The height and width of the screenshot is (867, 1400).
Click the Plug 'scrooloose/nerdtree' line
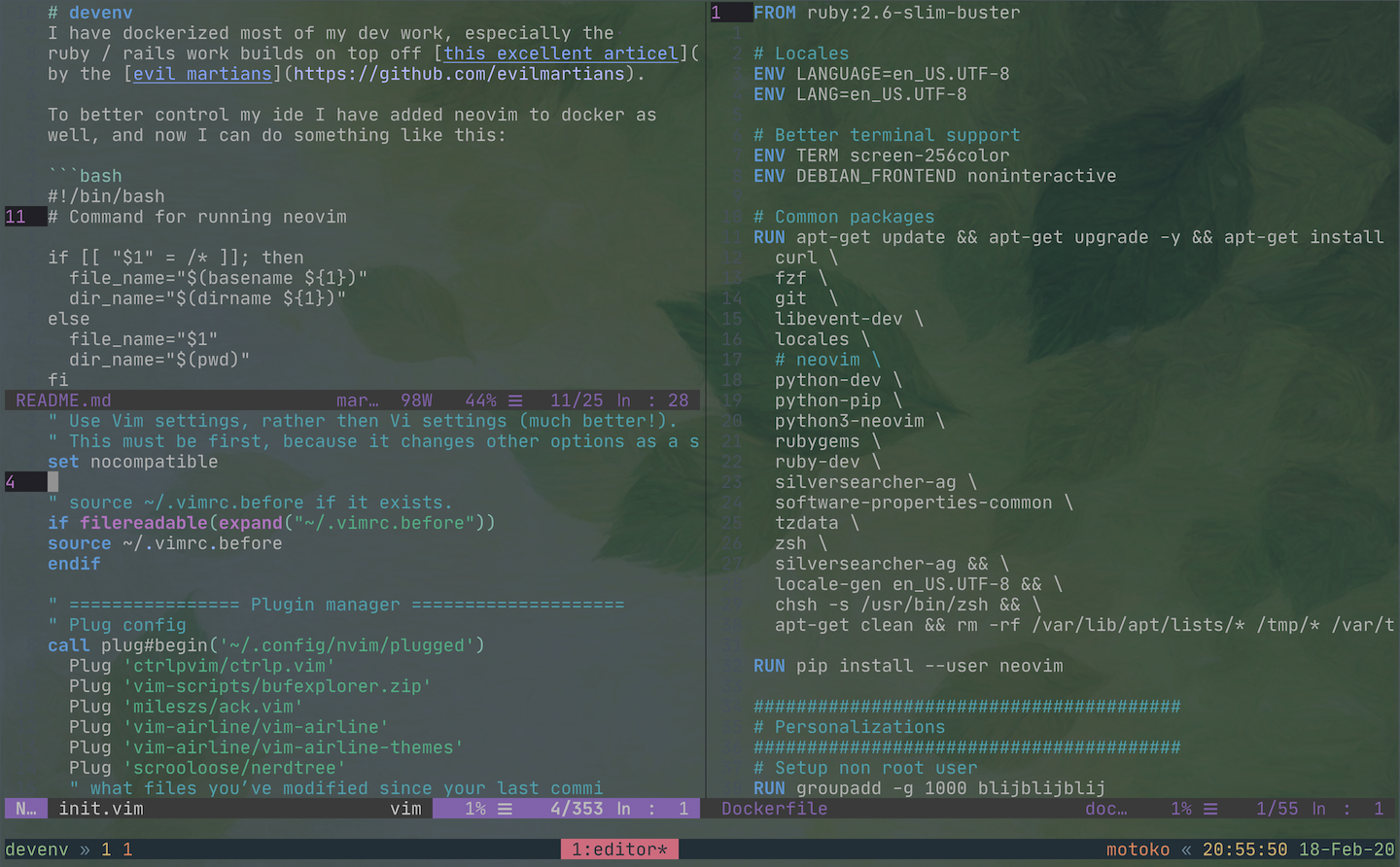[x=208, y=768]
